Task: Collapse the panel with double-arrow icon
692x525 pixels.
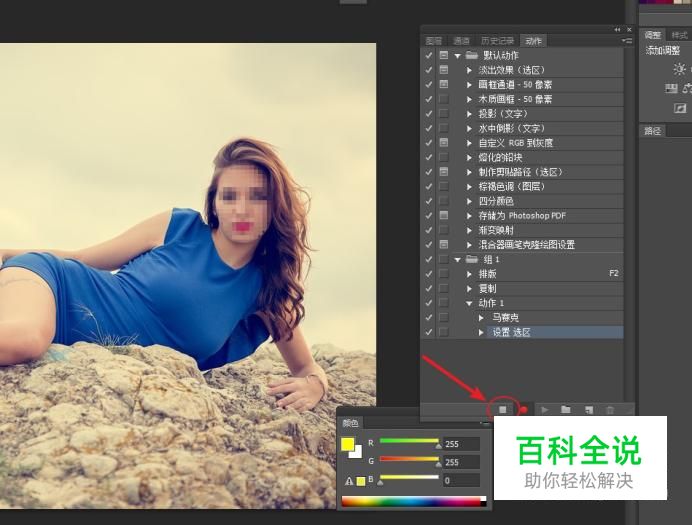Action: (x=617, y=30)
